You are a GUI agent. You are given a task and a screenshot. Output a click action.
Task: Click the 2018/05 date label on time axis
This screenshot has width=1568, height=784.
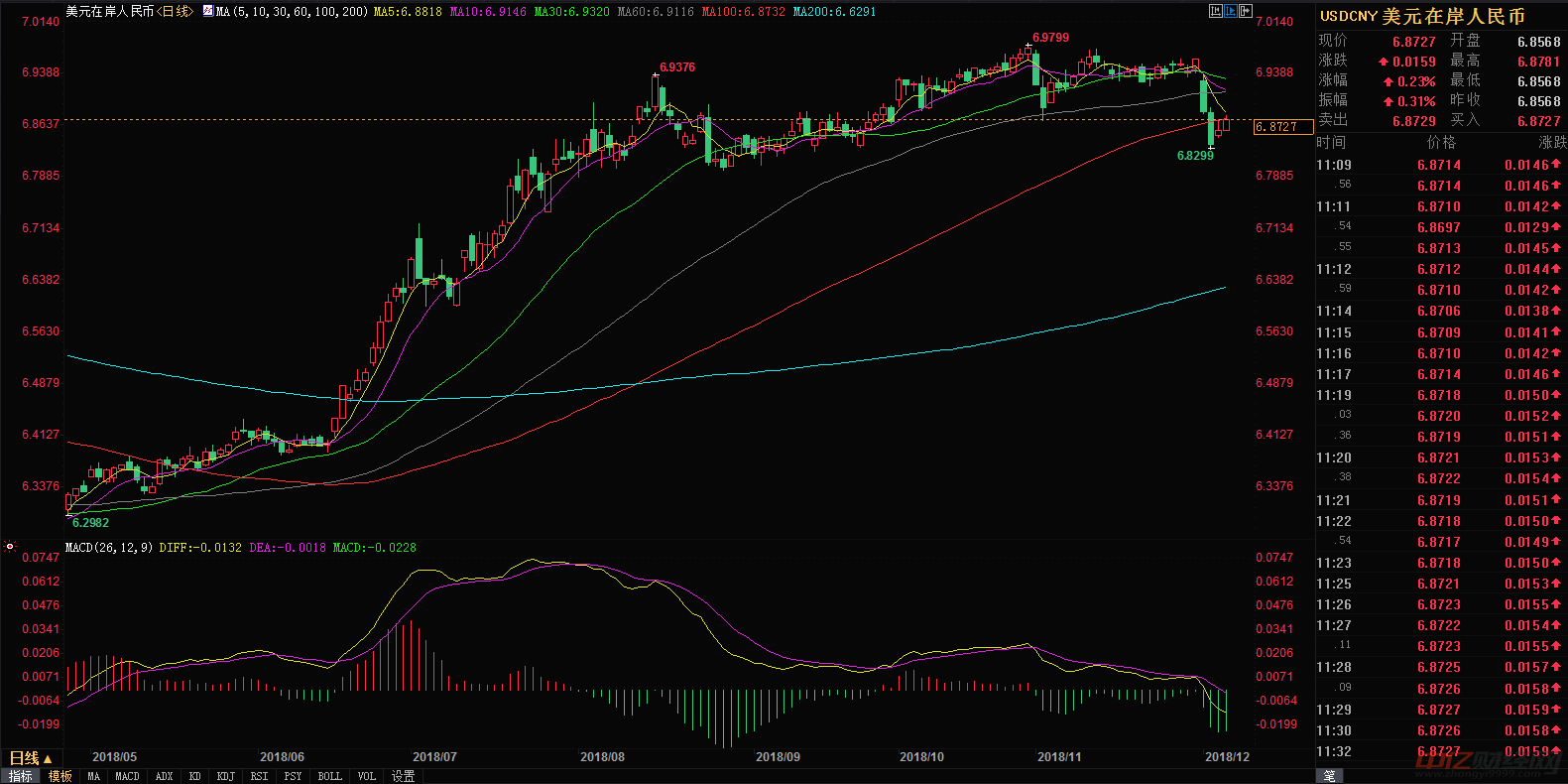point(114,757)
